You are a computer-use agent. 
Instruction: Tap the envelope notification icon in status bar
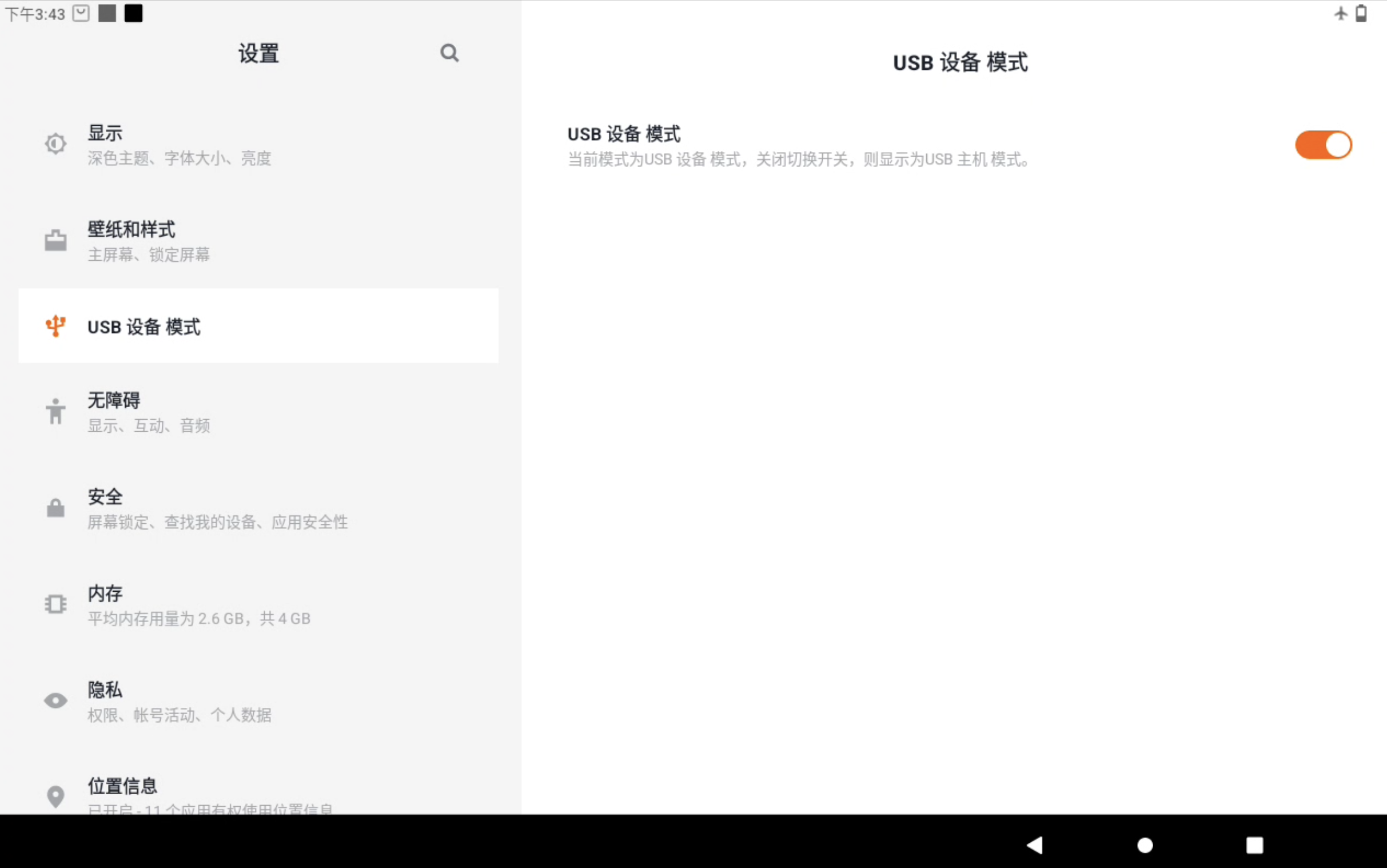coord(81,13)
